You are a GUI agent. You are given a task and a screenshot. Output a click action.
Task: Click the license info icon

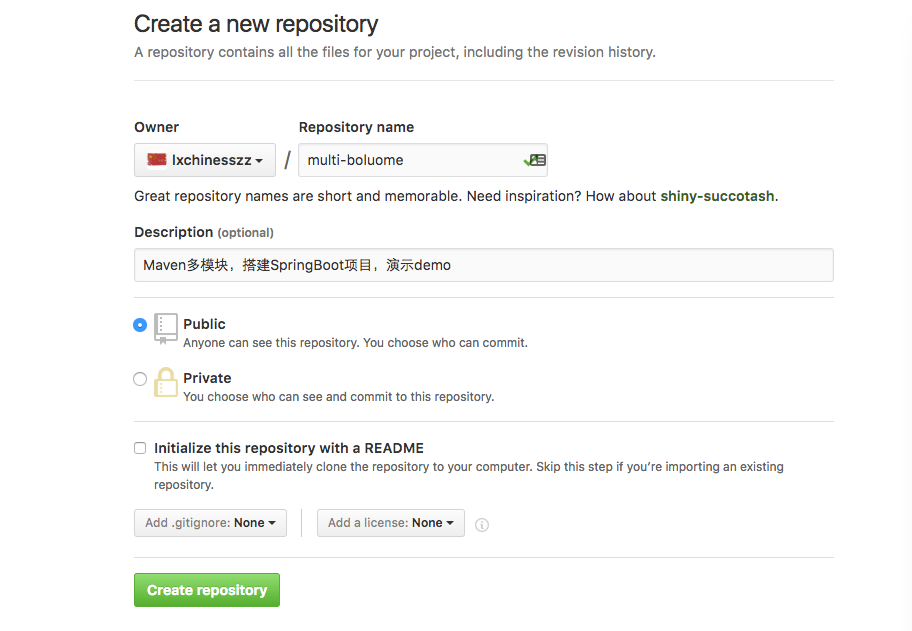482,525
